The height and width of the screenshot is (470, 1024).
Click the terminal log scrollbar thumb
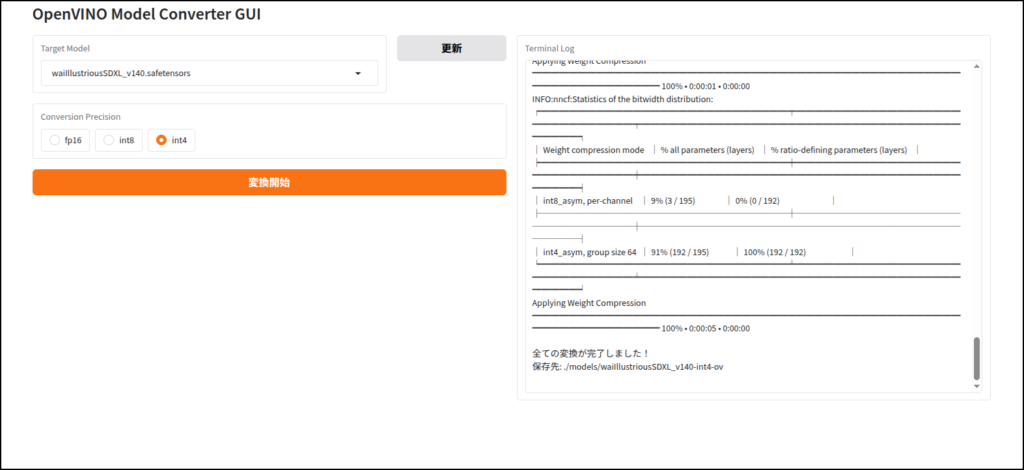977,358
